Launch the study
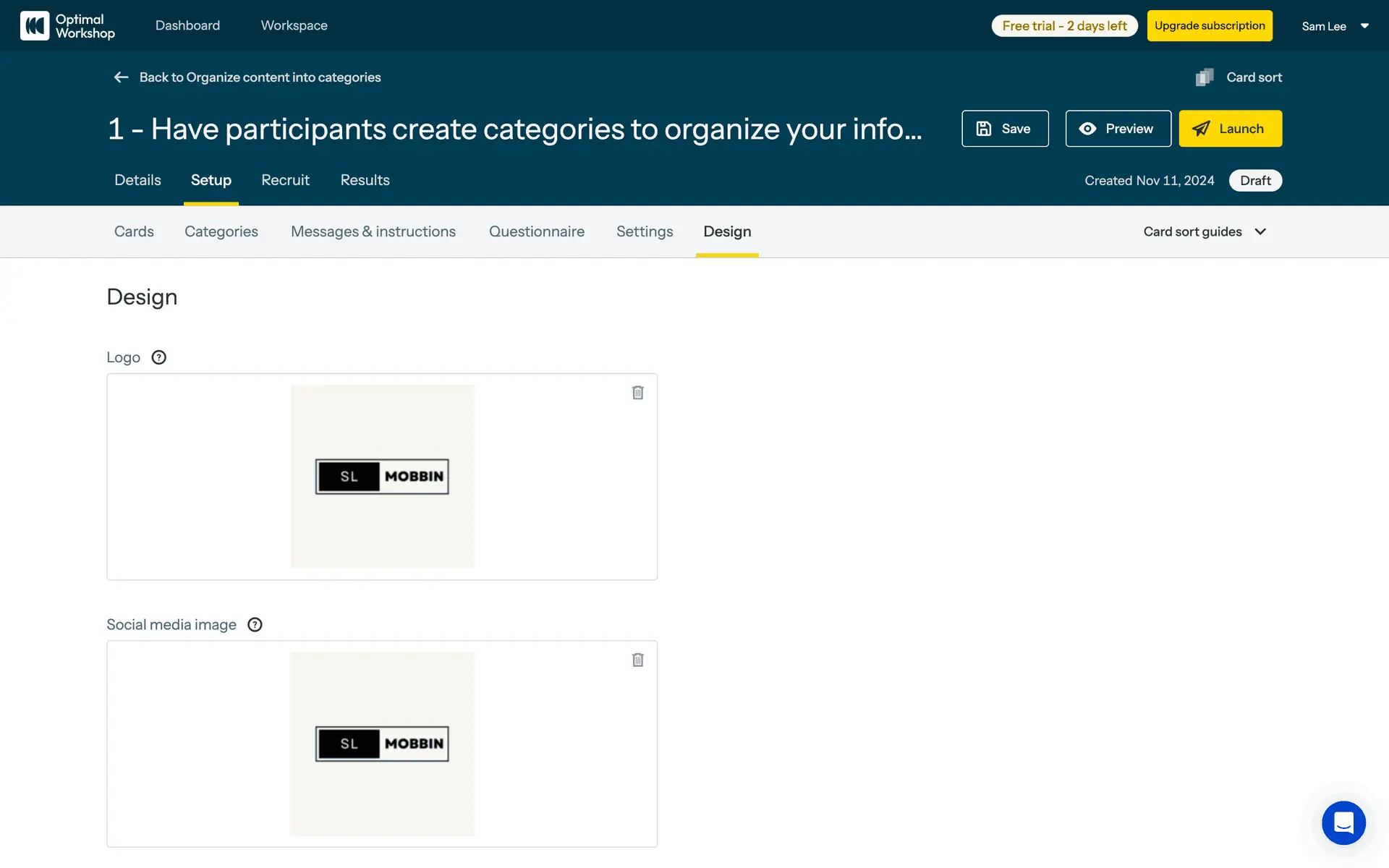1389x868 pixels. (1230, 129)
